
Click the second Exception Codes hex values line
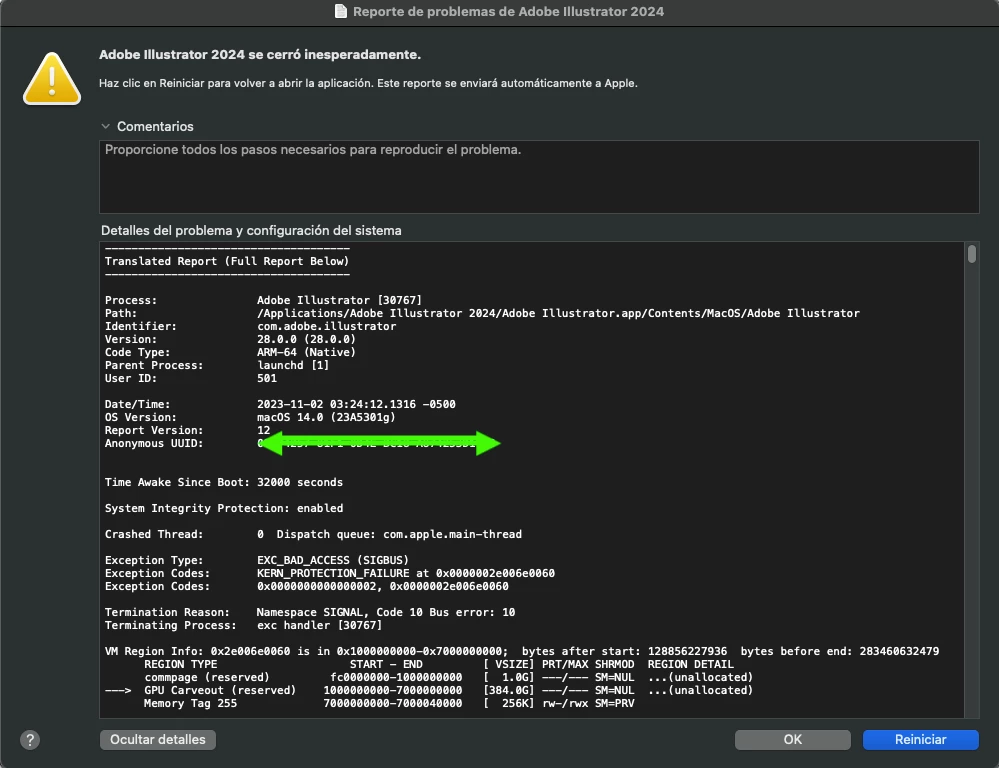pyautogui.click(x=306, y=586)
